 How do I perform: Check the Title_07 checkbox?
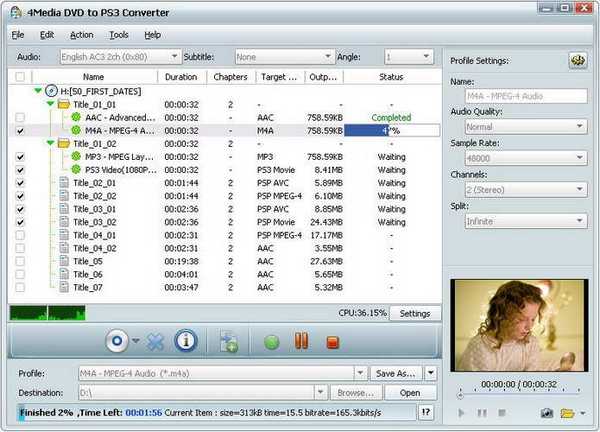click(20, 287)
